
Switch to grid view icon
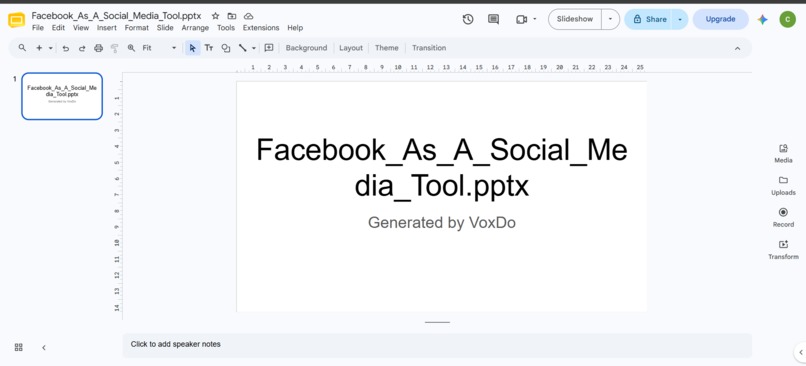19,347
